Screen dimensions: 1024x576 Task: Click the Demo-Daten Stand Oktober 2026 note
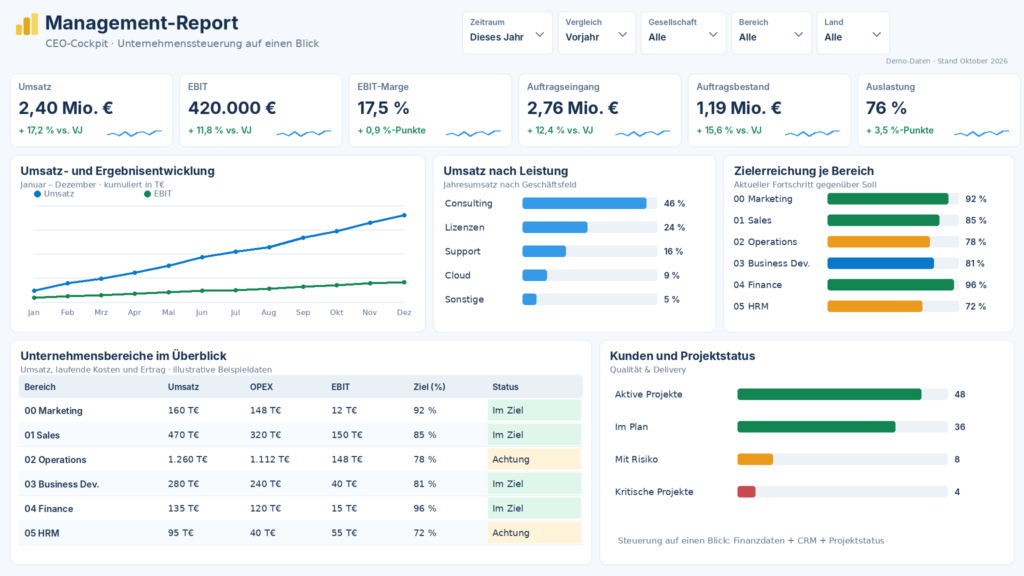coord(947,61)
